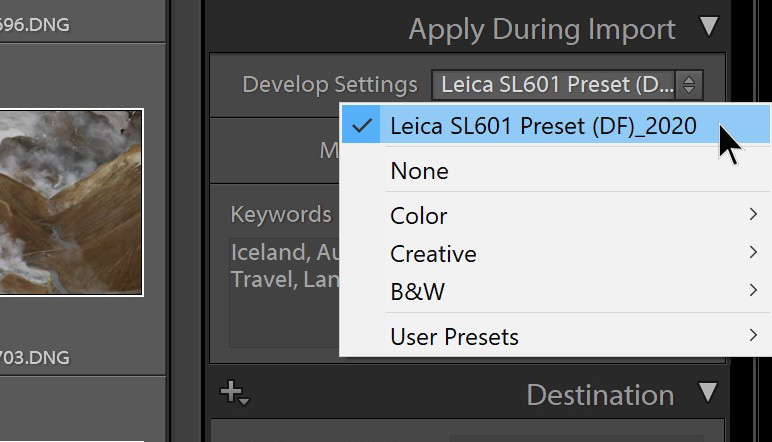Click the Develop Settings preset combo box
This screenshot has width=772, height=442.
tap(567, 85)
